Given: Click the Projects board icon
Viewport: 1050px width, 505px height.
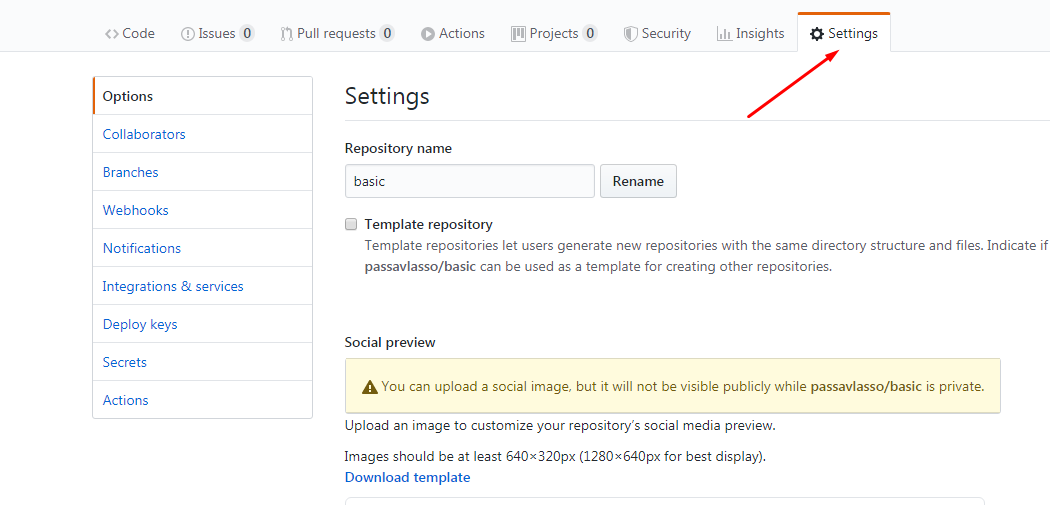Looking at the screenshot, I should 518,34.
